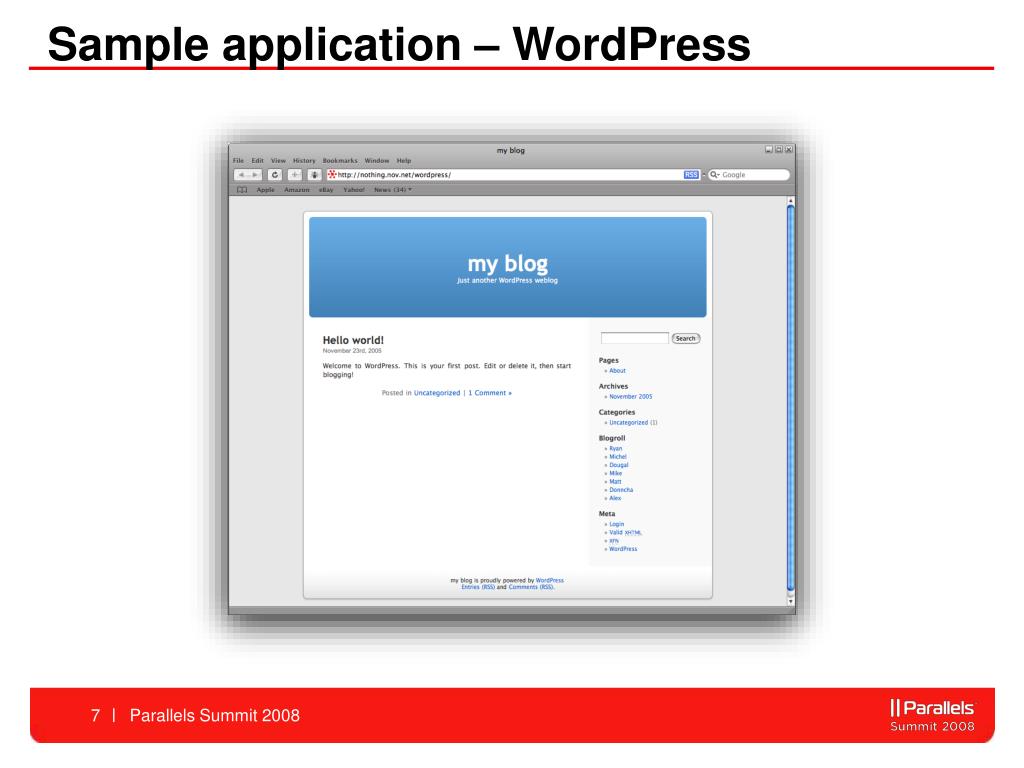The width and height of the screenshot is (1024, 768).
Task: Click the WordPress link in footer
Action: point(550,580)
